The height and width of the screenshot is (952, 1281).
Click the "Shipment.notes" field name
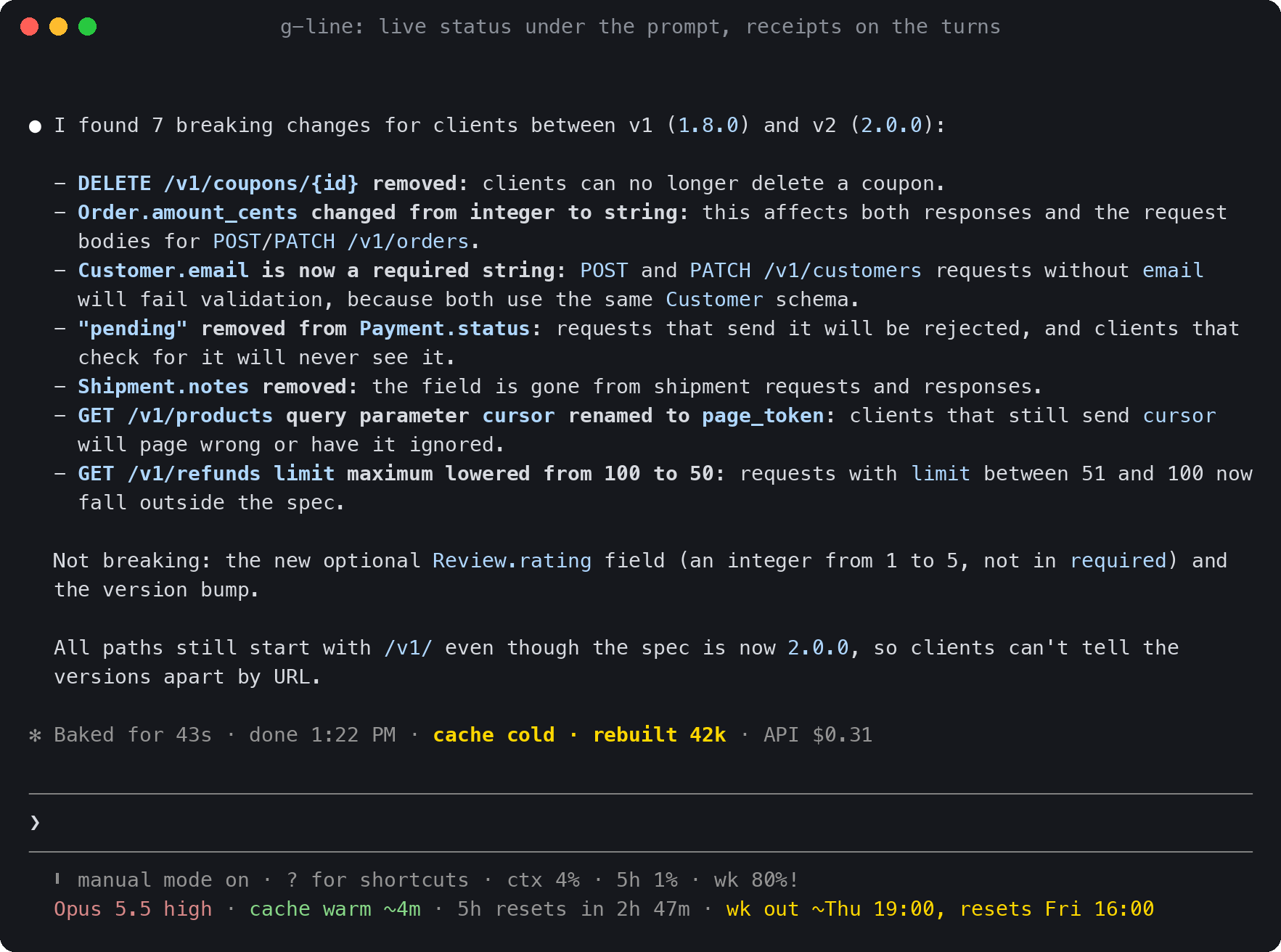163,387
